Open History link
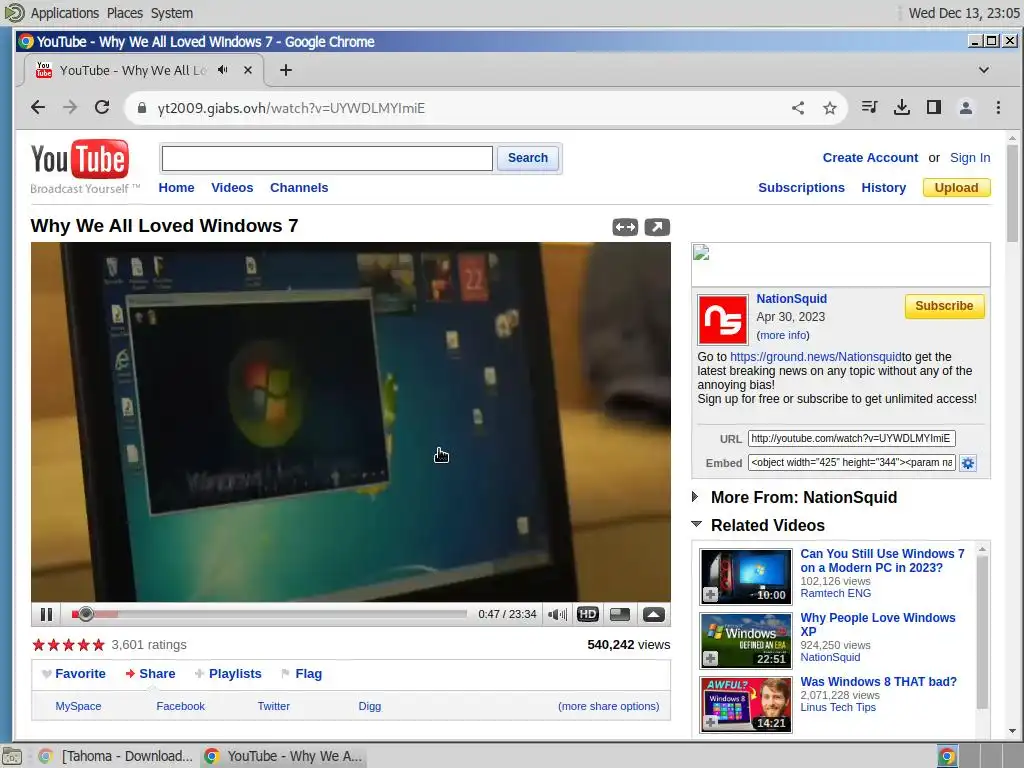This screenshot has width=1024, height=768. pyautogui.click(x=884, y=187)
